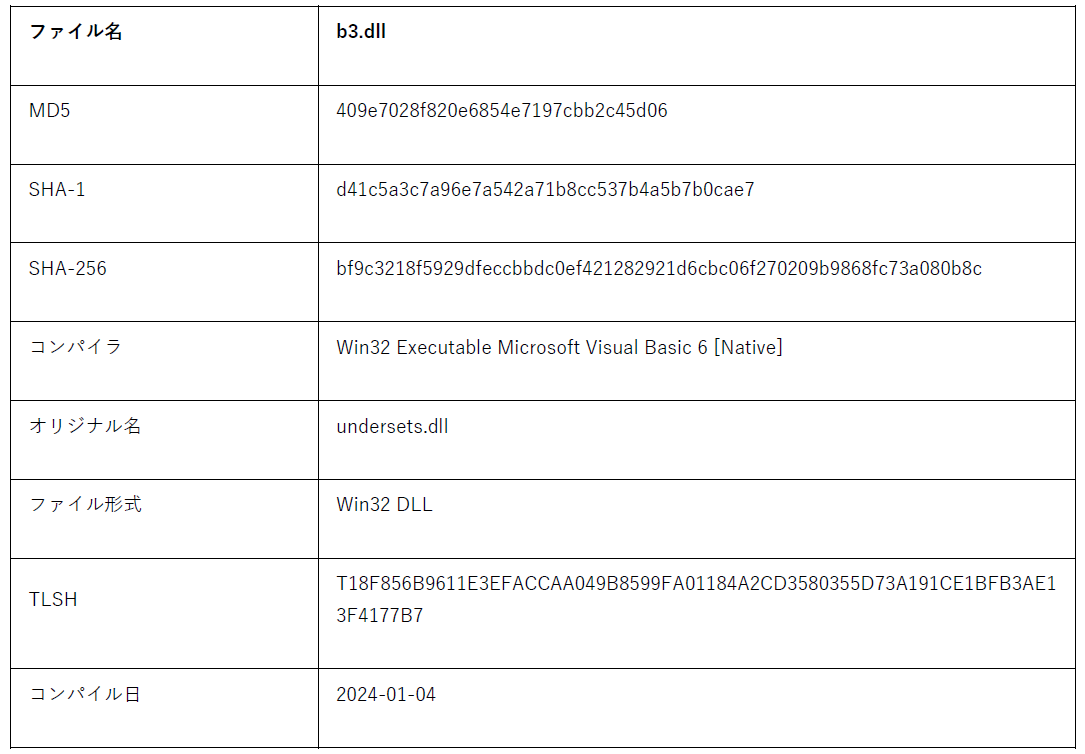
Task: Select the SHA-256 hash starting bf9c3218
Action: coord(659,268)
